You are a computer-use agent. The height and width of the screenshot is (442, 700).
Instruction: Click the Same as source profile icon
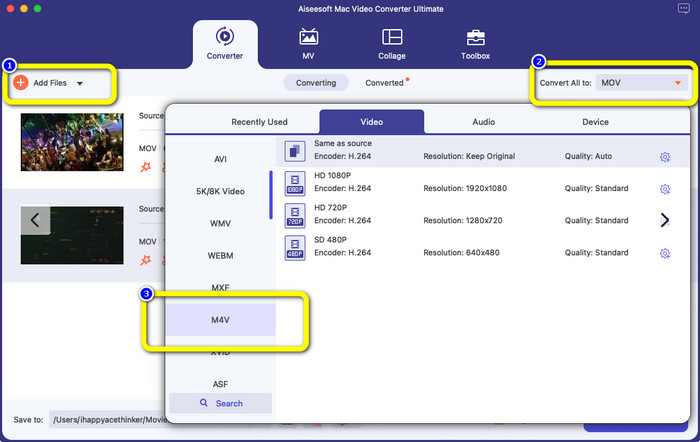295,151
